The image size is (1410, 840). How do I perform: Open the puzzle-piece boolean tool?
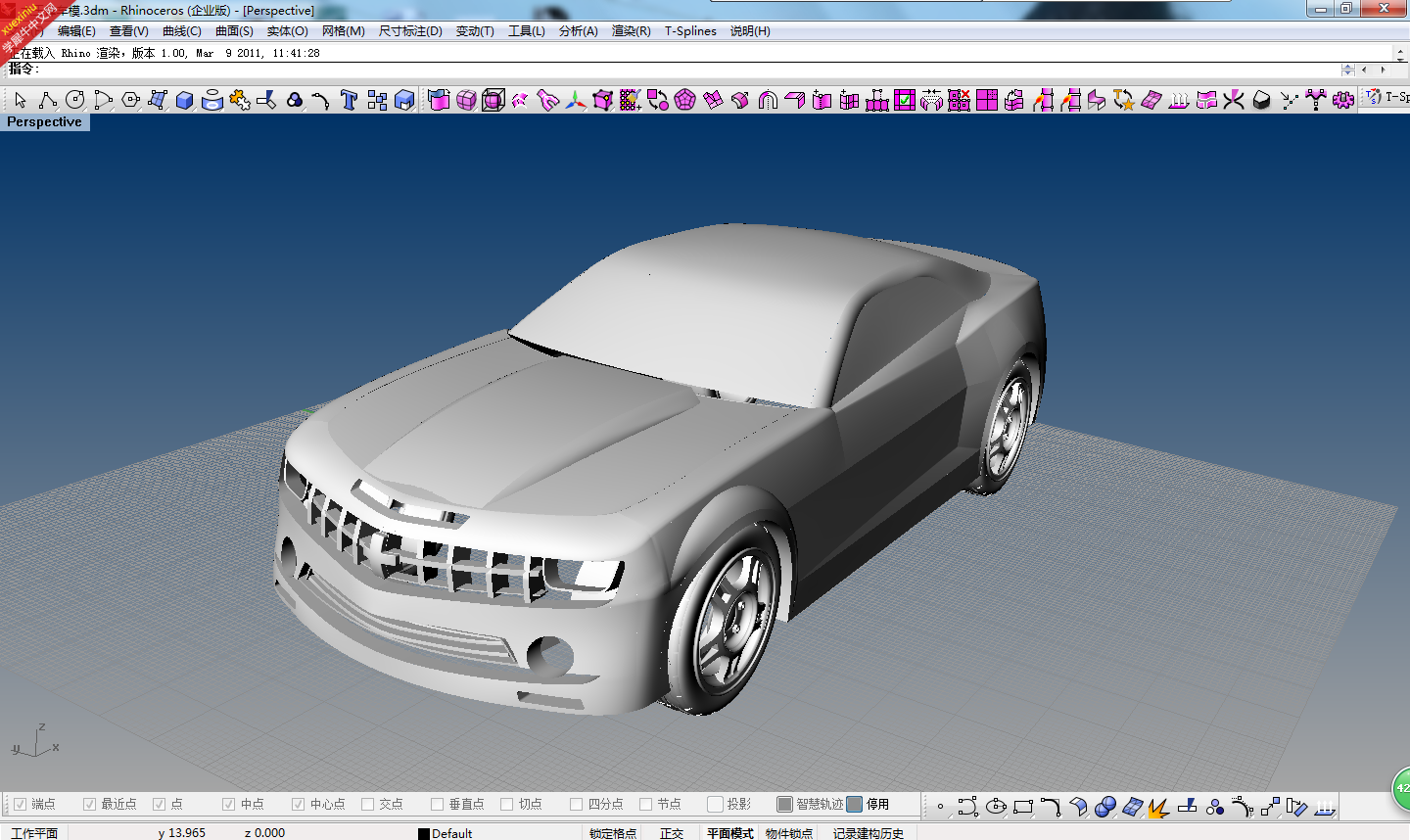click(x=240, y=100)
